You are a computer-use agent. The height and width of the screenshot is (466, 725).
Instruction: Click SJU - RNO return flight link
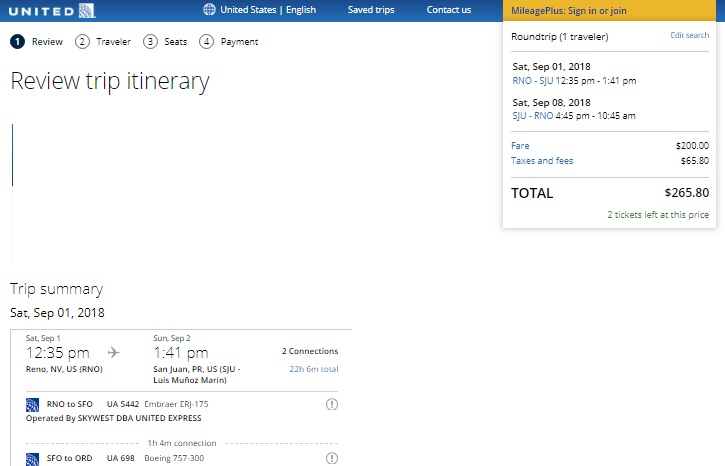coord(533,116)
